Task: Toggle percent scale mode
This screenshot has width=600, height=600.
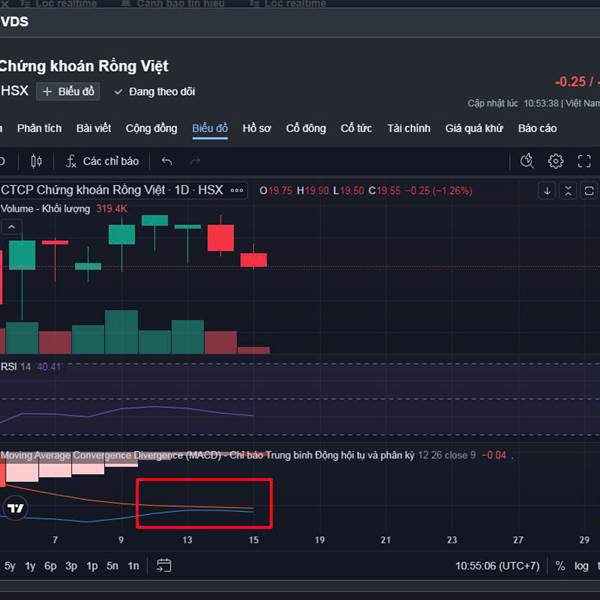Action: pos(560,566)
